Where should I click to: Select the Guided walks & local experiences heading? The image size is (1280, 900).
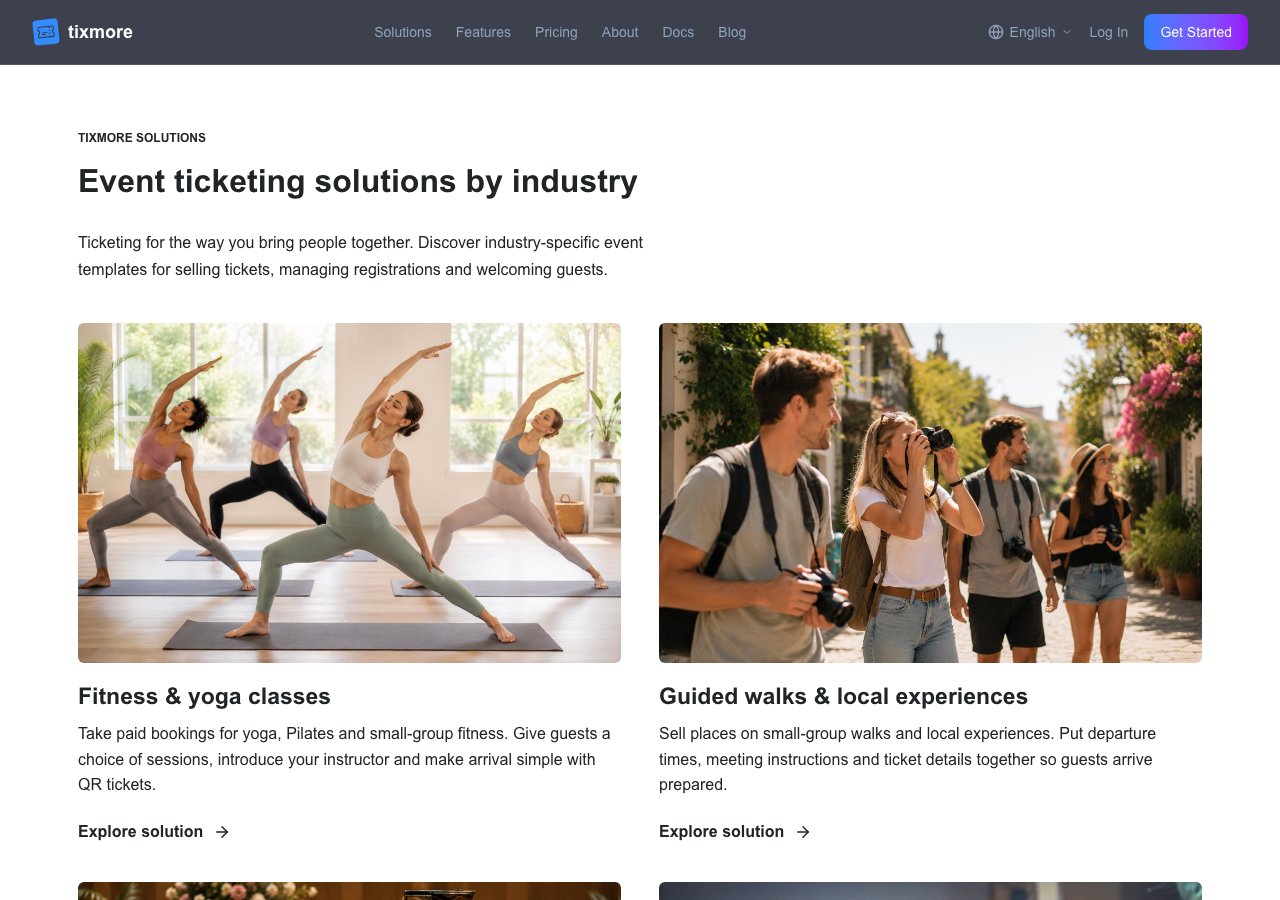[843, 696]
